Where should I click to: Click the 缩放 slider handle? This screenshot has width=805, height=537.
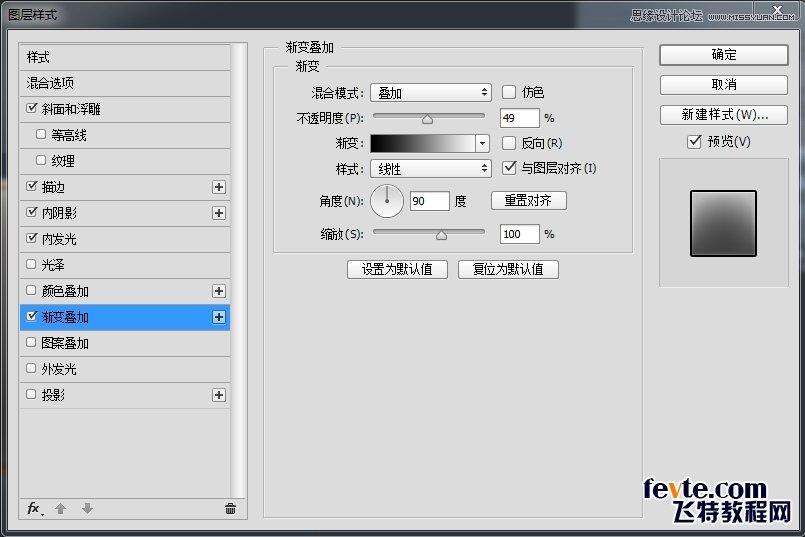pyautogui.click(x=441, y=236)
